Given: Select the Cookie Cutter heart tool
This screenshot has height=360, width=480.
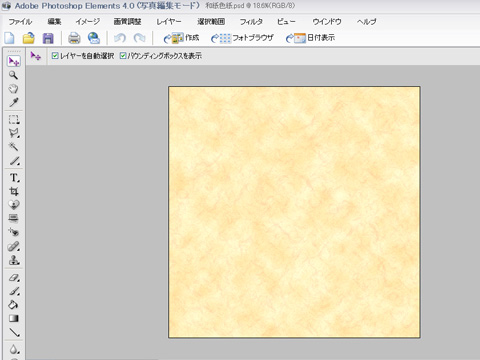Looking at the screenshot, I should pos(14,205).
